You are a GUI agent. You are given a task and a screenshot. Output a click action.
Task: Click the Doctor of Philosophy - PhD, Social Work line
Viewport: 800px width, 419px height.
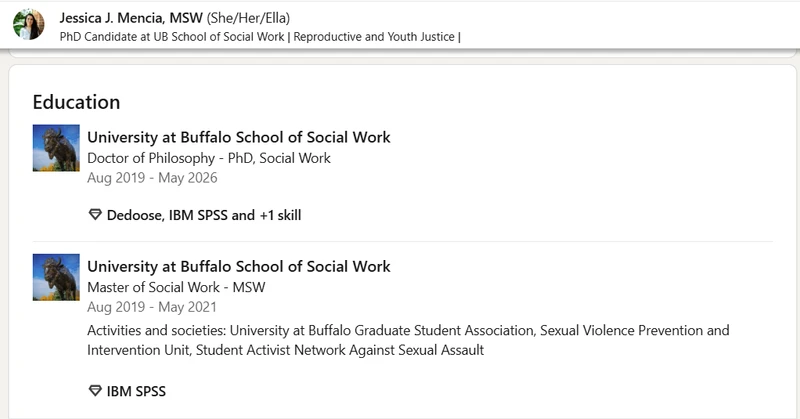point(209,158)
